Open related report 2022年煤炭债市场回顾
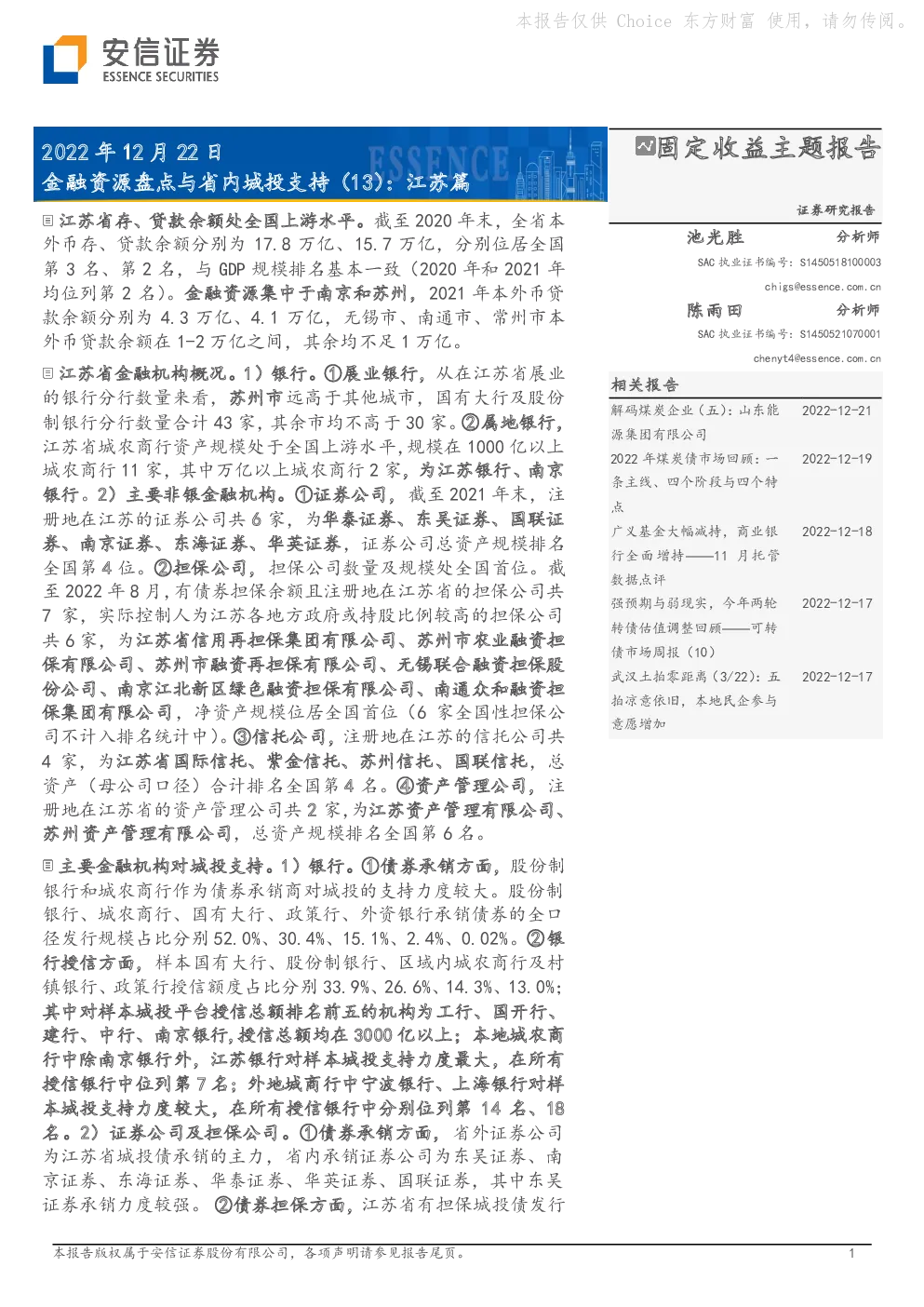The height and width of the screenshot is (1307, 924). pyautogui.click(x=695, y=482)
